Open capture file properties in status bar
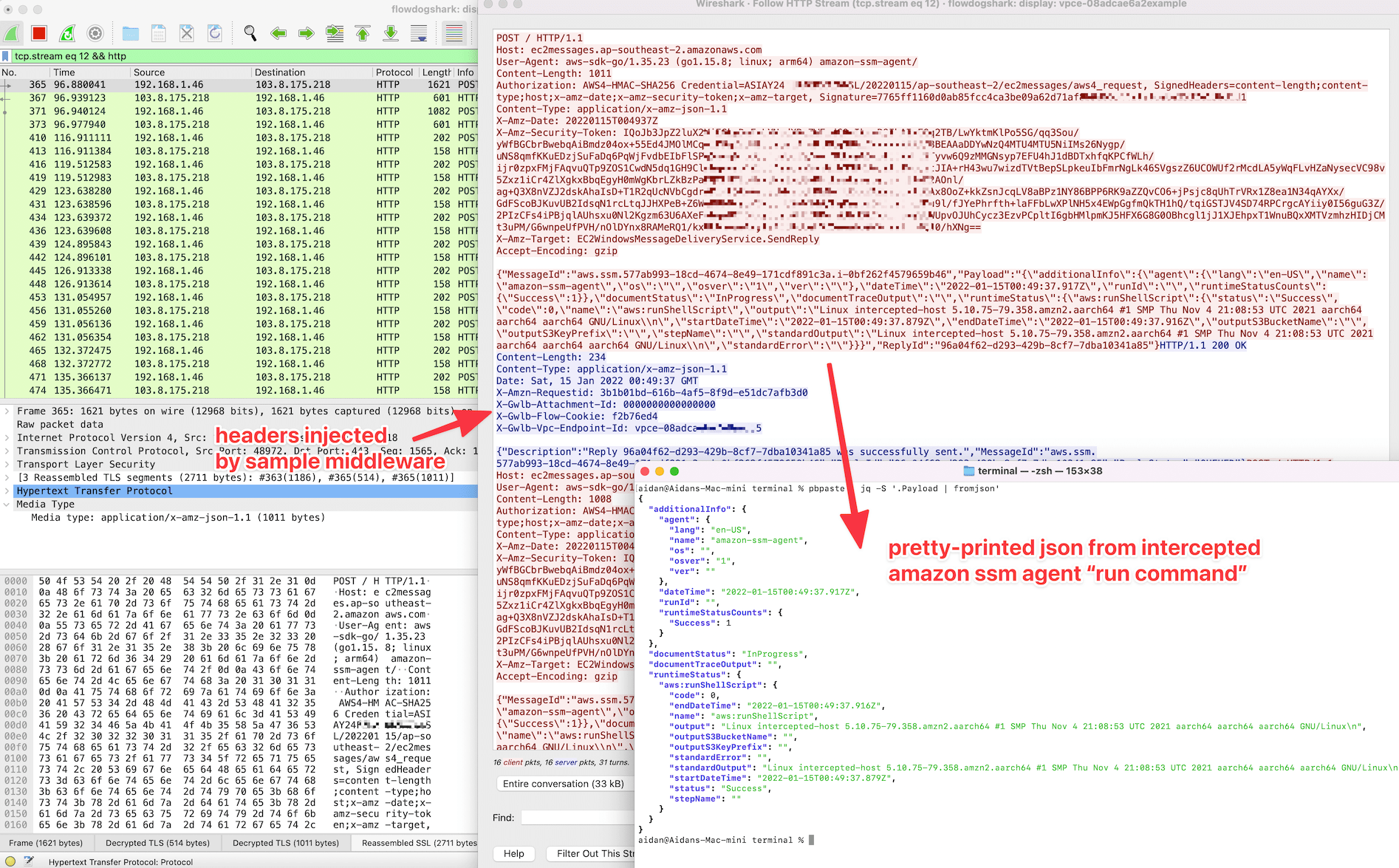This screenshot has width=1399, height=868. [x=29, y=861]
